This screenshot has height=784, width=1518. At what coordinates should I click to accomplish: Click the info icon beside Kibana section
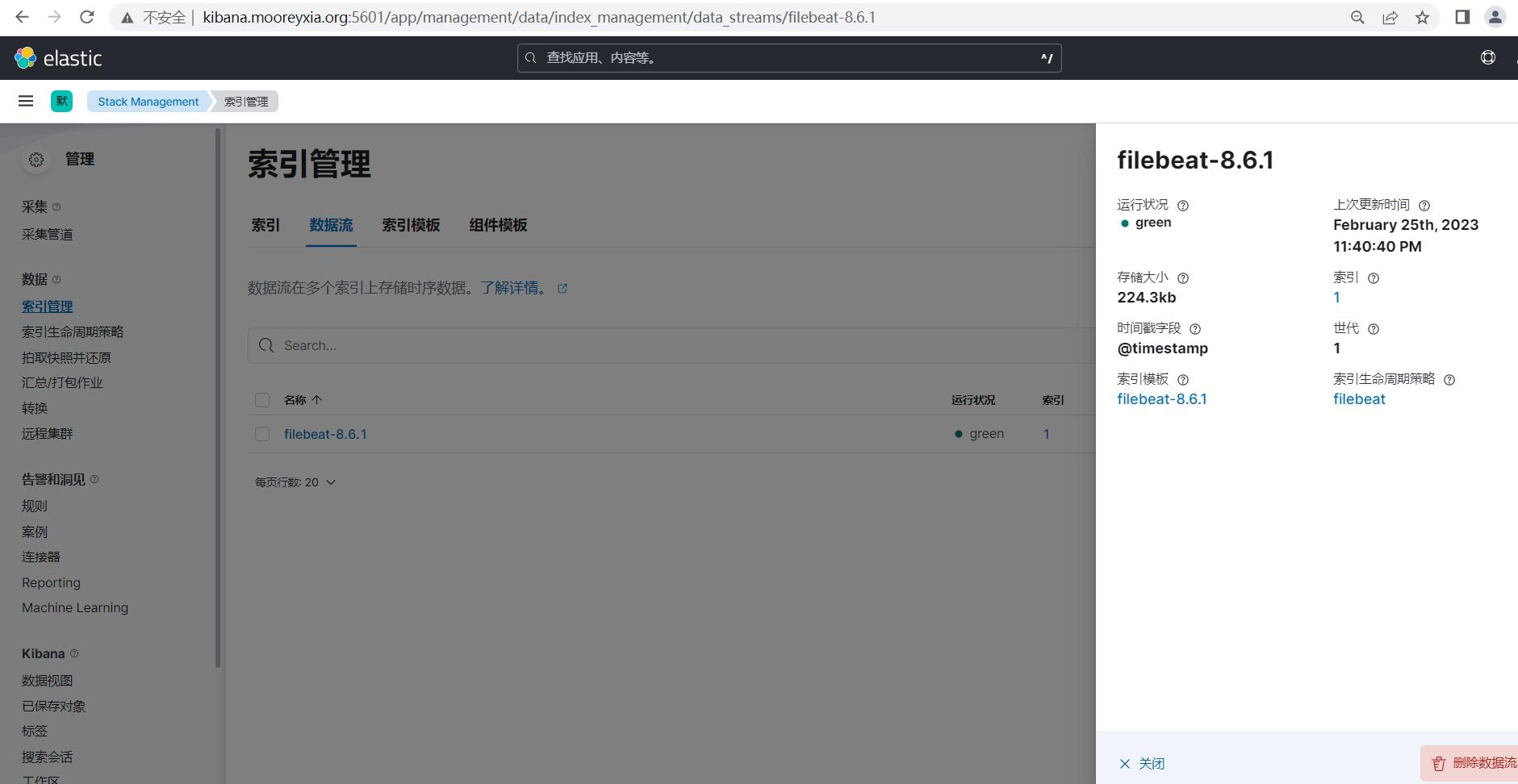(74, 653)
